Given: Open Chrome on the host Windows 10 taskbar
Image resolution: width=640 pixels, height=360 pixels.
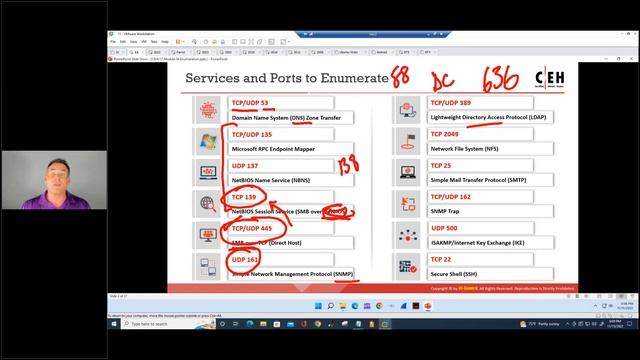Looking at the screenshot, I should pyautogui.click(x=318, y=324).
